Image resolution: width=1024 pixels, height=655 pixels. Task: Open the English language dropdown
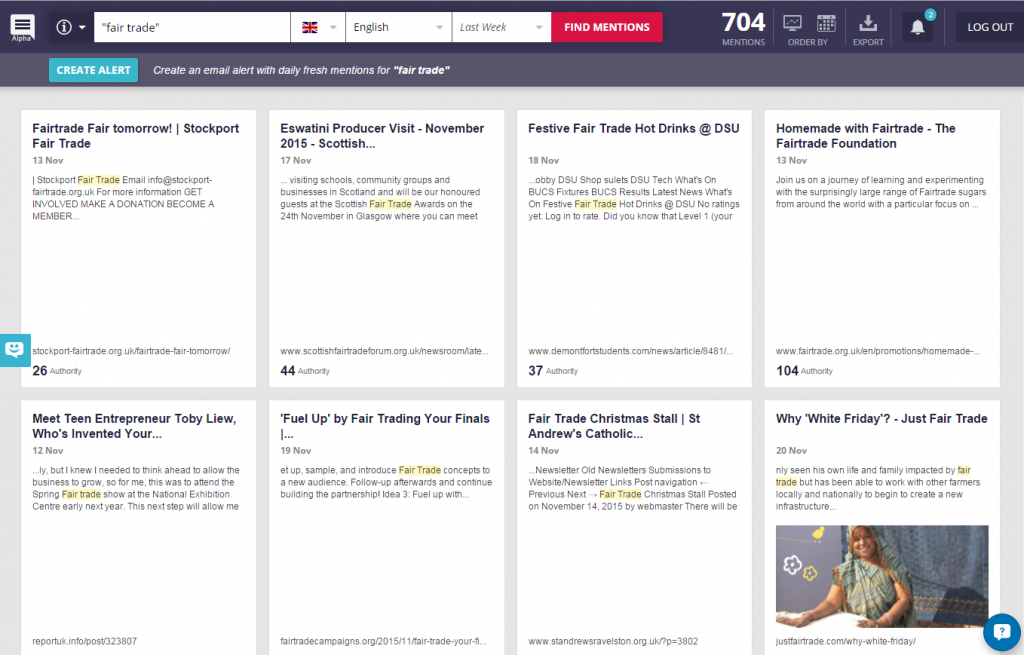coord(398,27)
